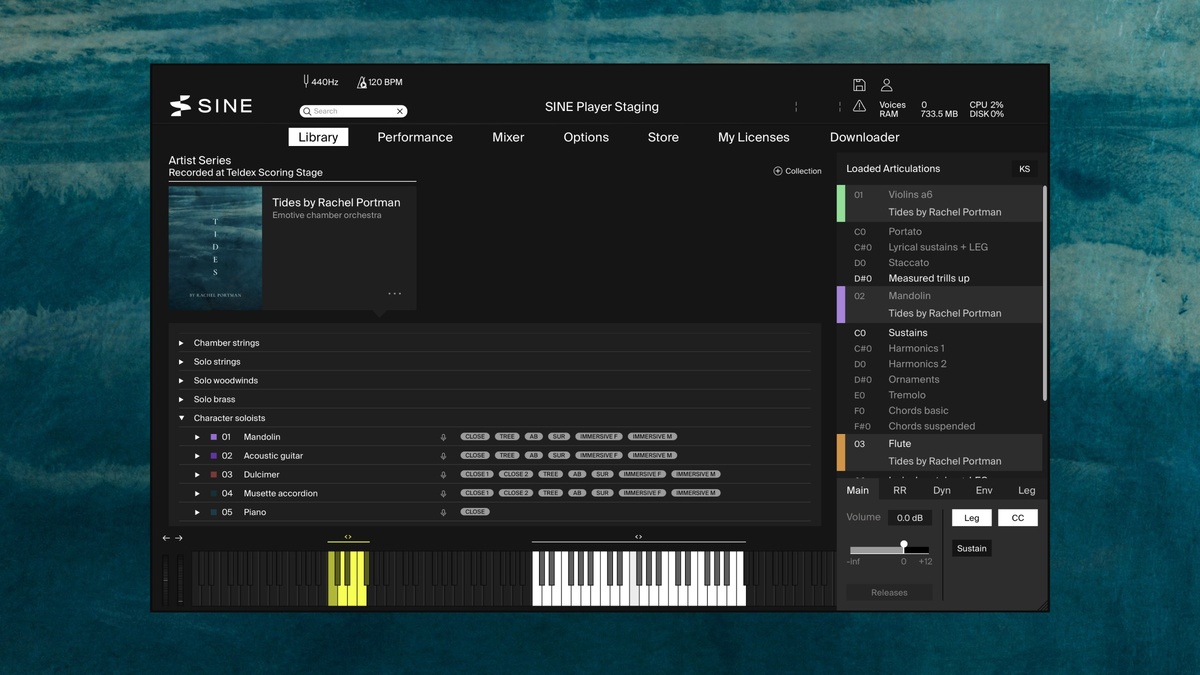Expand the 01 Mandolin instrument row

coord(197,437)
